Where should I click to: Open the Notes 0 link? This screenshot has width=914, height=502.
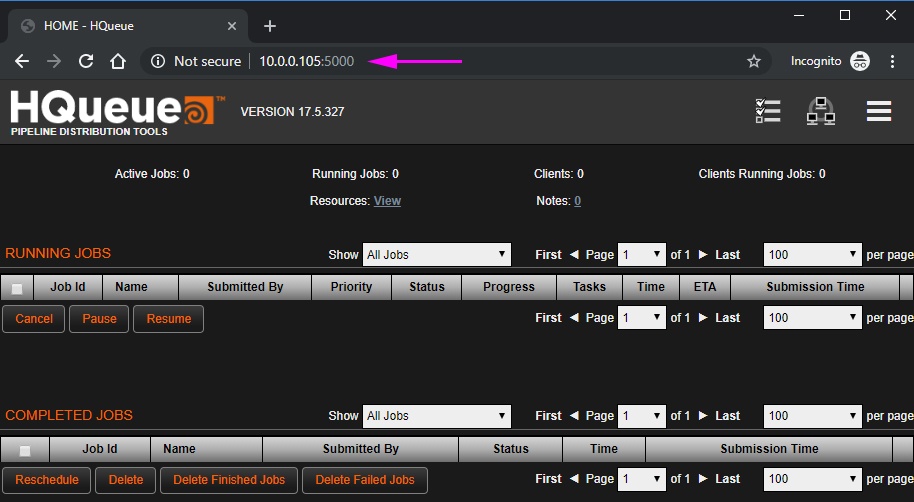coord(577,201)
